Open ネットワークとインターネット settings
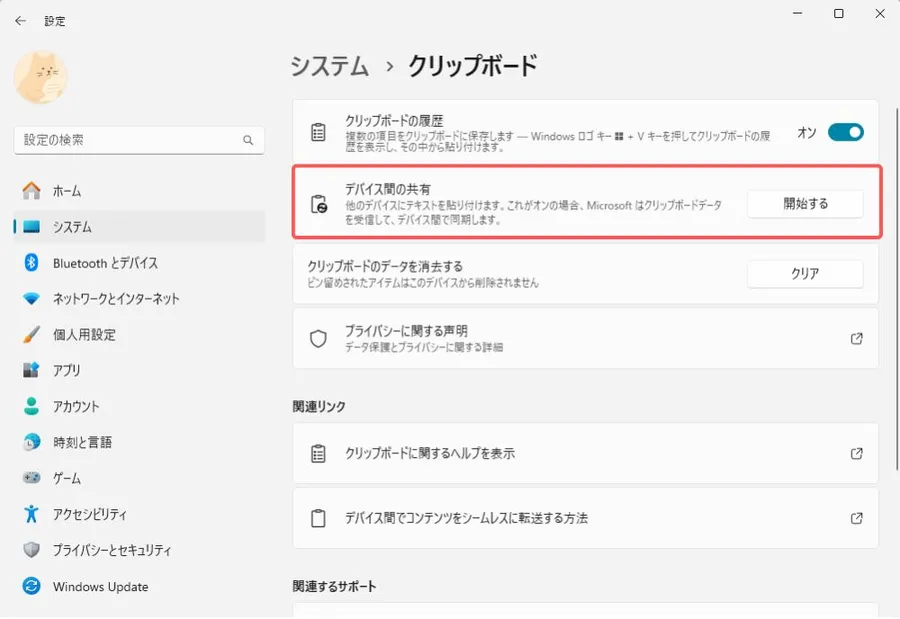900x619 pixels. point(116,299)
